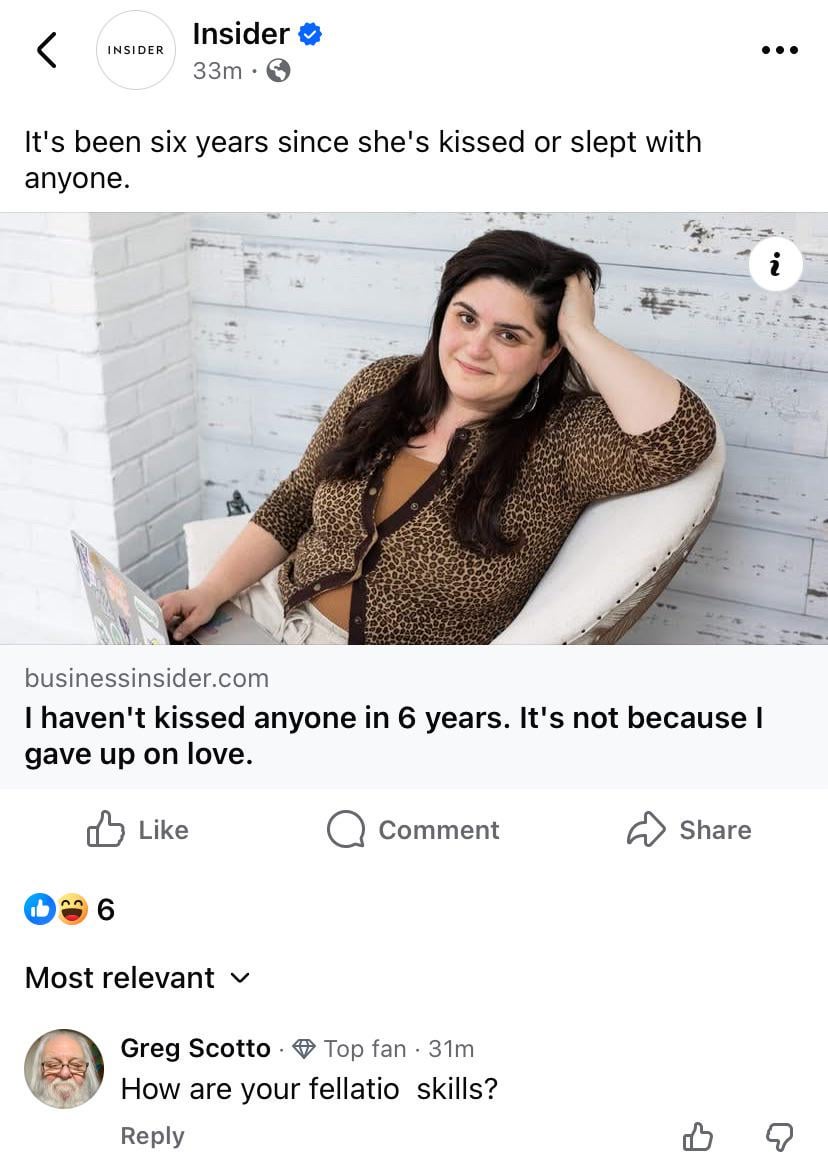Open the Insider page profile picture
Image resolution: width=828 pixels, height=1166 pixels.
tap(136, 50)
